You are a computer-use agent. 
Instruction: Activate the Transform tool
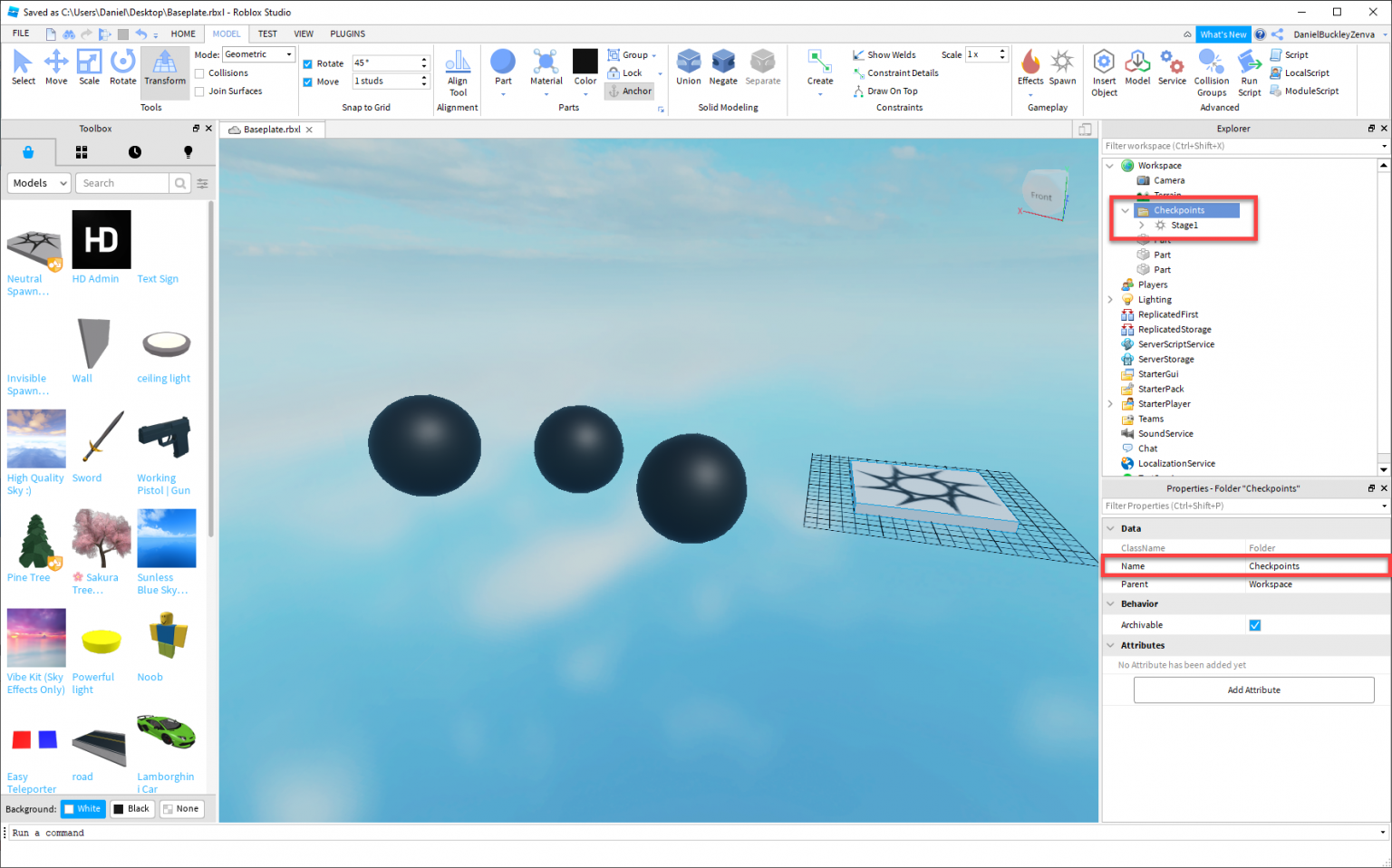coord(164,65)
